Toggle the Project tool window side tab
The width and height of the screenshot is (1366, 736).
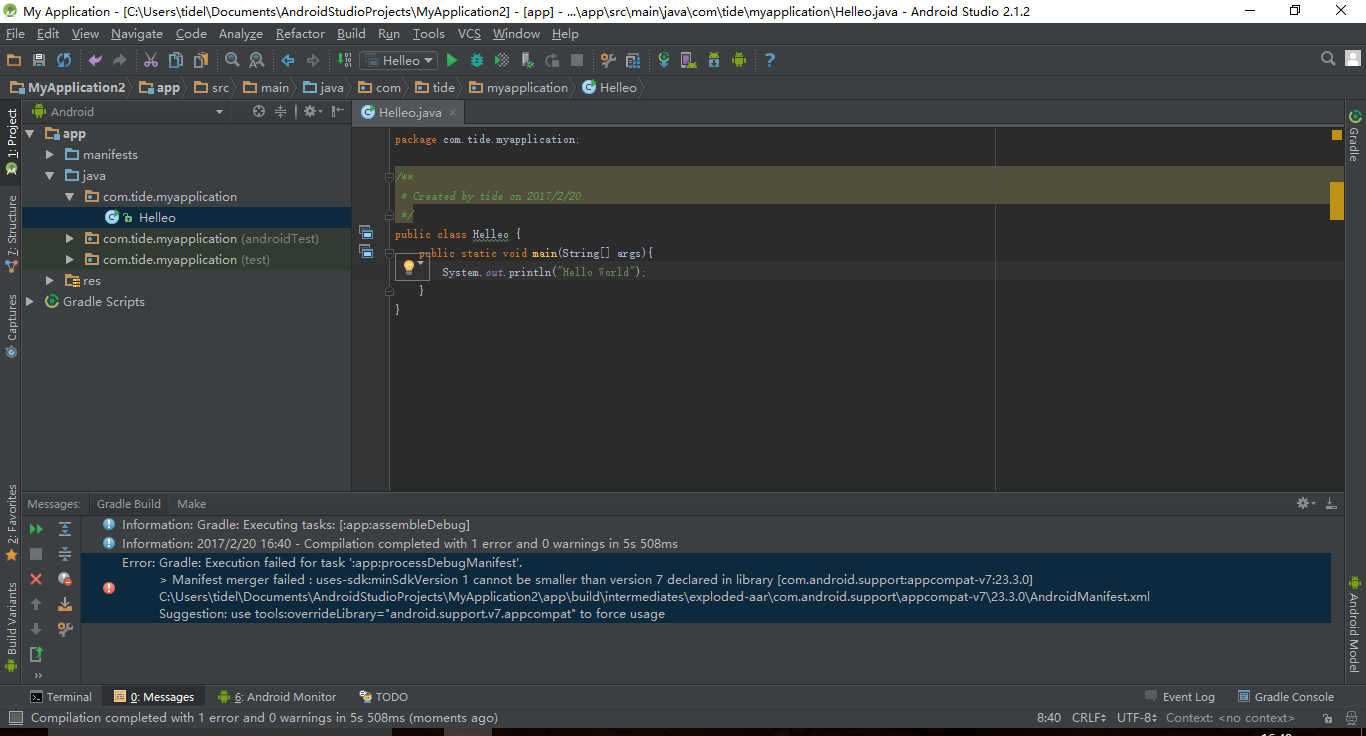pyautogui.click(x=12, y=141)
